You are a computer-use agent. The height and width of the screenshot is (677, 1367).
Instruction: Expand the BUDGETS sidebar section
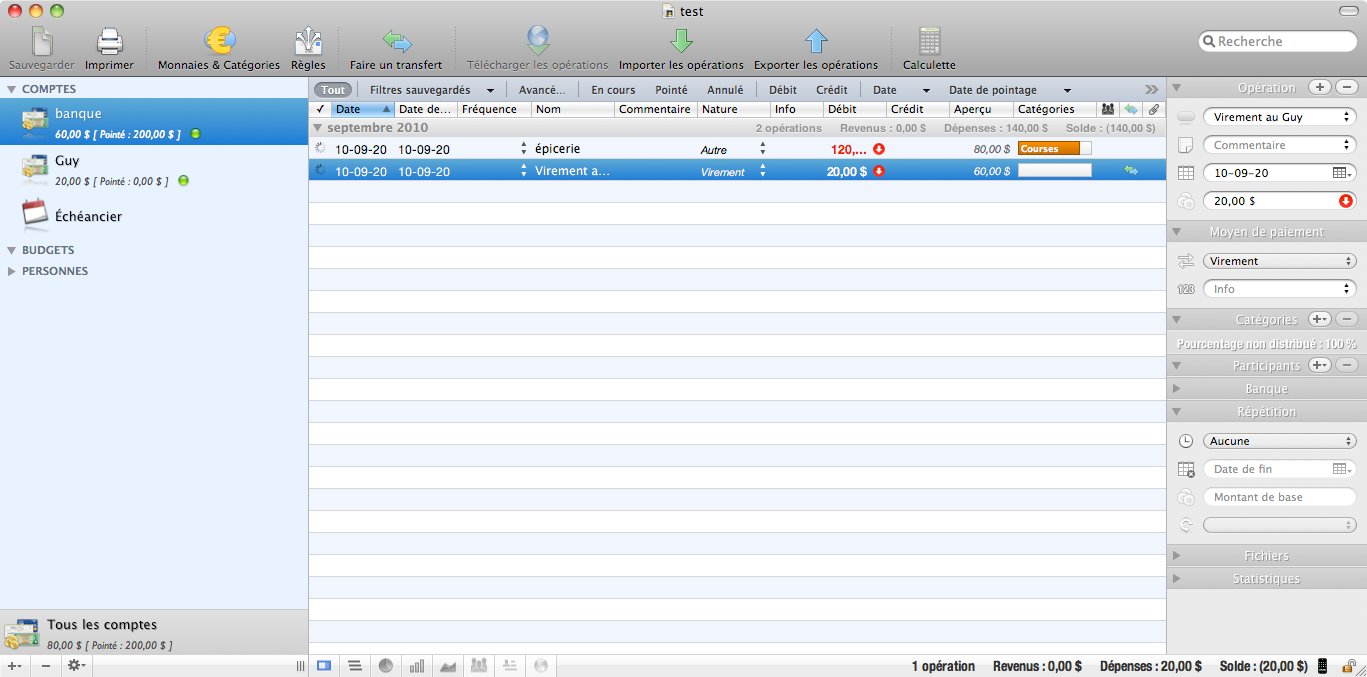coord(12,250)
